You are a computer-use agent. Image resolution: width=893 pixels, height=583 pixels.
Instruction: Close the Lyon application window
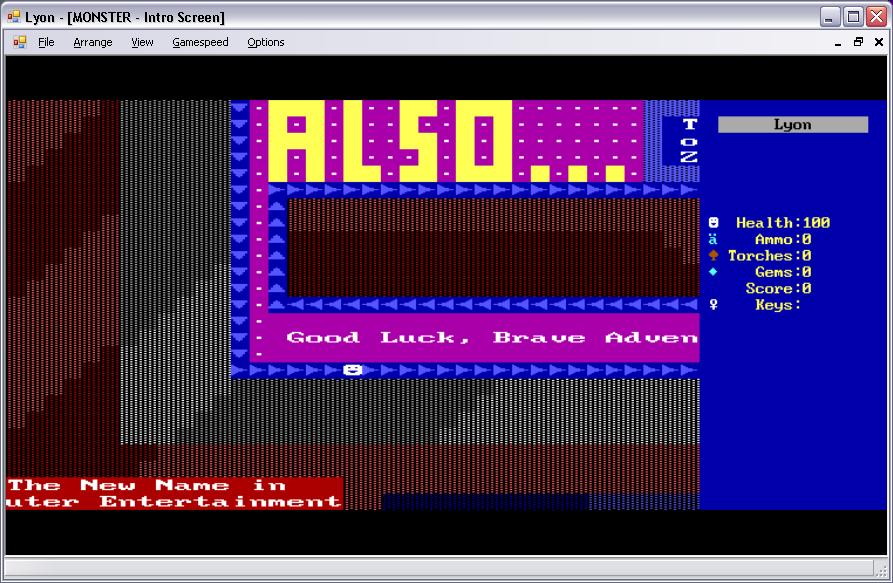(876, 17)
